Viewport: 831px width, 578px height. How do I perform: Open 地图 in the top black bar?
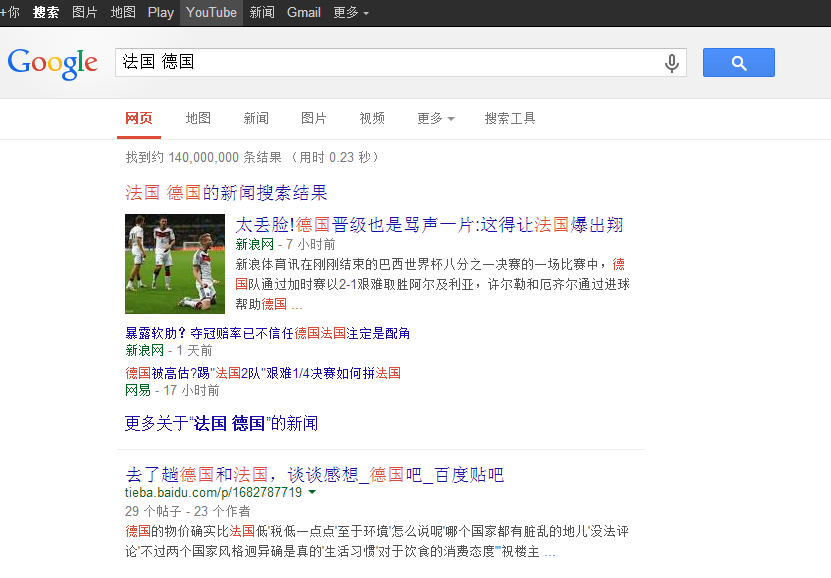pos(123,12)
